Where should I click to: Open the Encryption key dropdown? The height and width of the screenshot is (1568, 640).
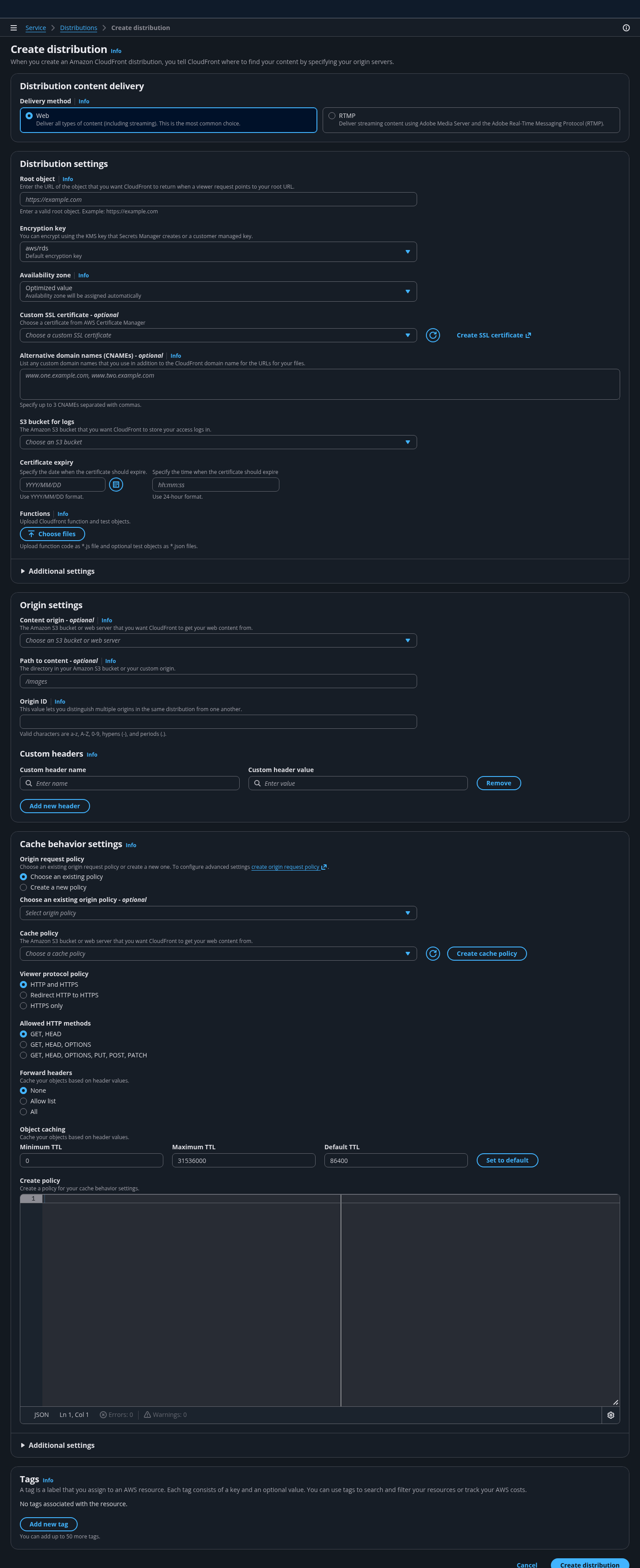click(x=218, y=252)
